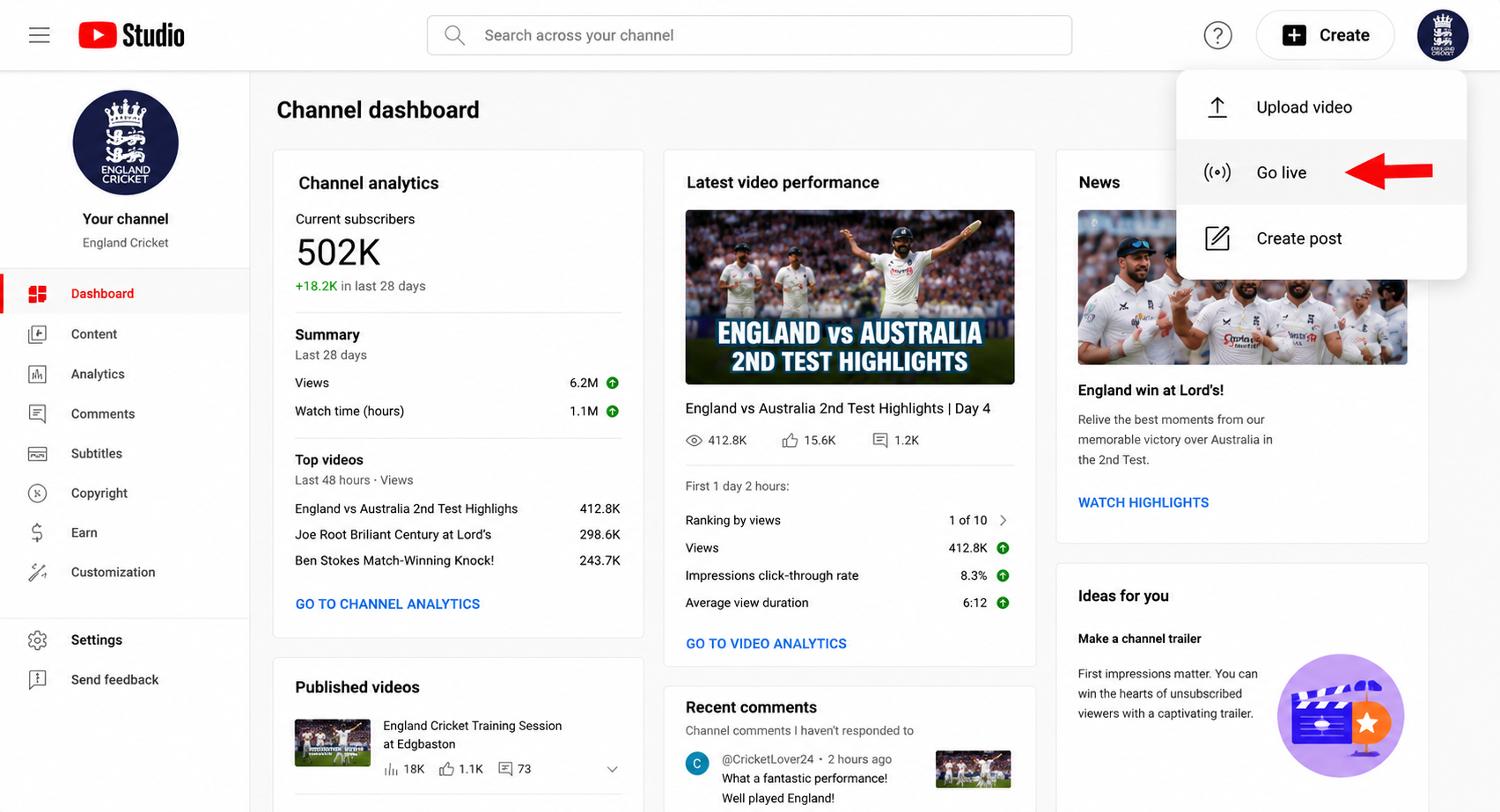Click the Upload video arrow icon
This screenshot has height=812, width=1500.
(x=1217, y=107)
